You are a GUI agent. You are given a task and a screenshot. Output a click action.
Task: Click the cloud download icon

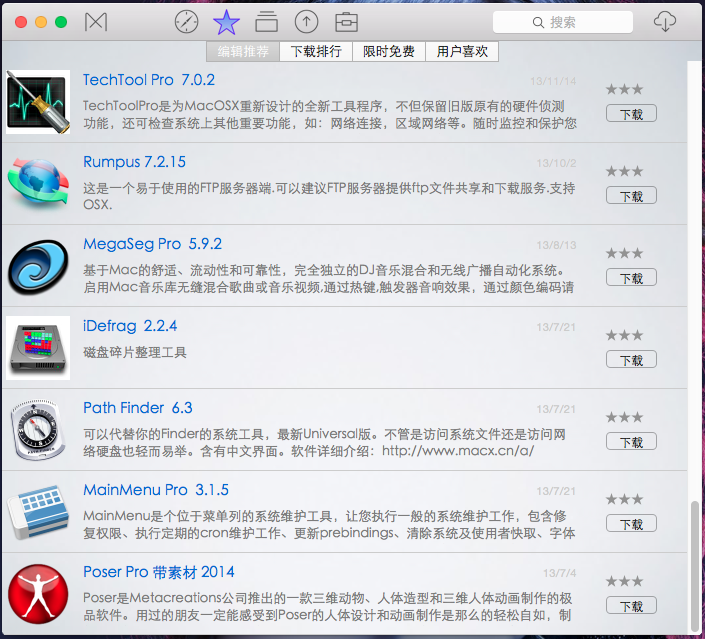coord(665,21)
